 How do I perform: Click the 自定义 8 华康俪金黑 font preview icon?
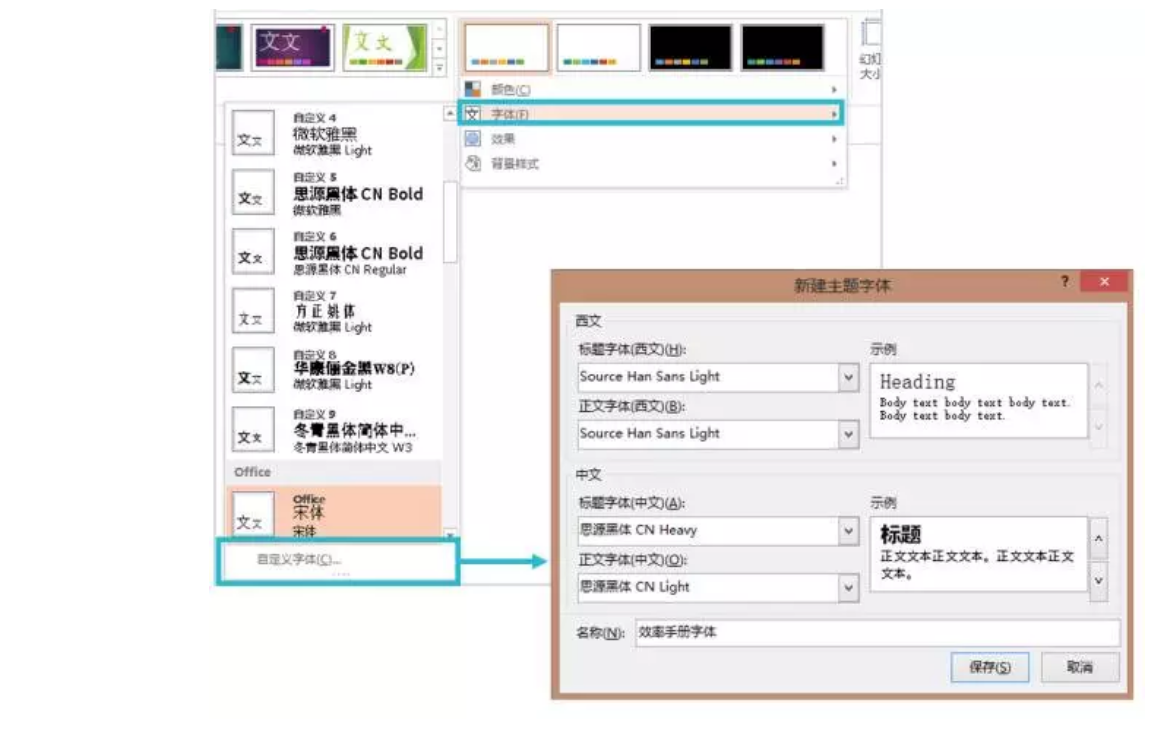(x=253, y=370)
